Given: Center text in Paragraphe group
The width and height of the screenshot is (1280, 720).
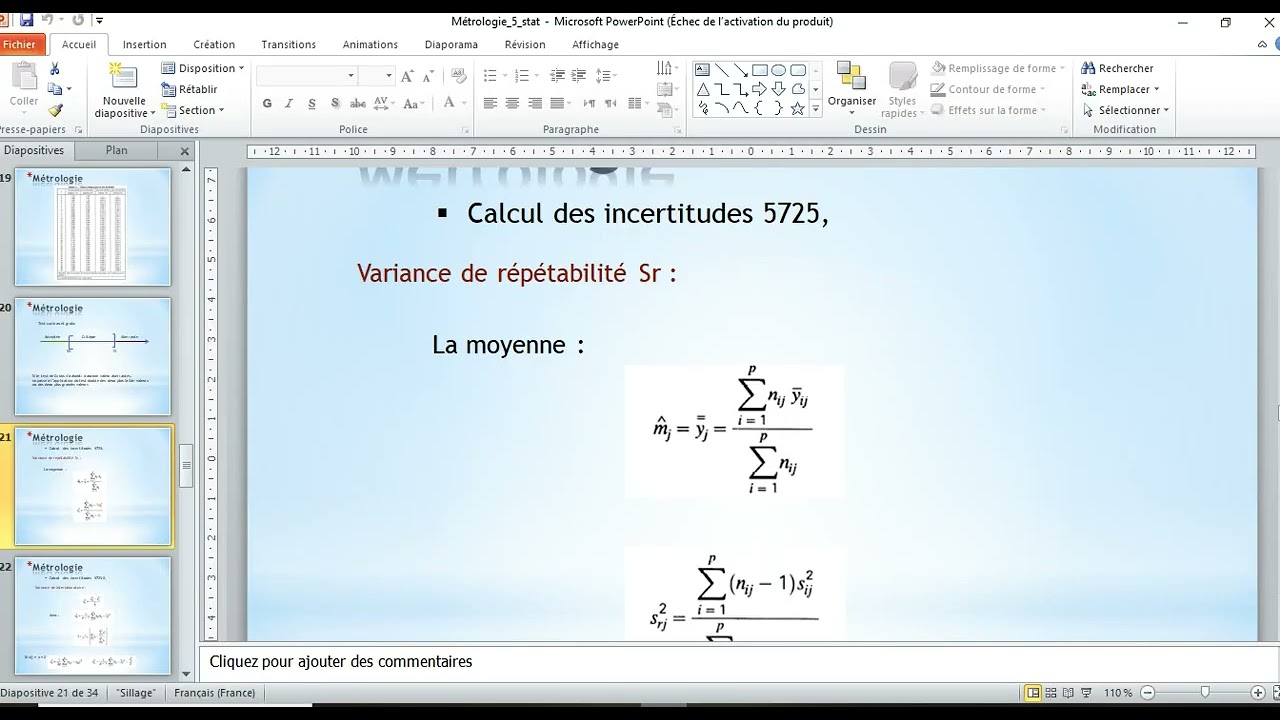Looking at the screenshot, I should (512, 103).
